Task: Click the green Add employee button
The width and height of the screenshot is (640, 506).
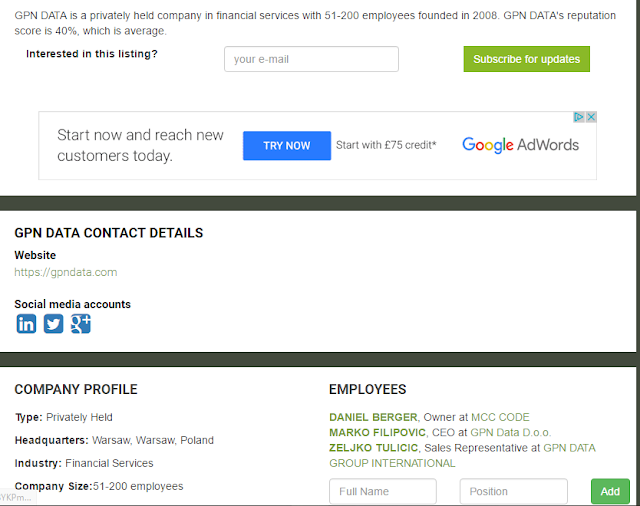Action: [x=610, y=491]
